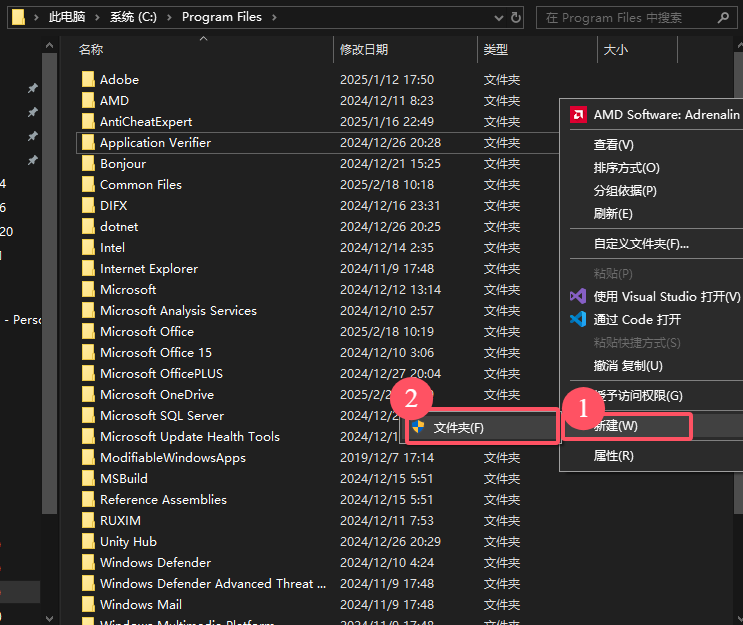Click the 名称 column header
Viewport: 743px width, 625px height.
click(x=91, y=49)
